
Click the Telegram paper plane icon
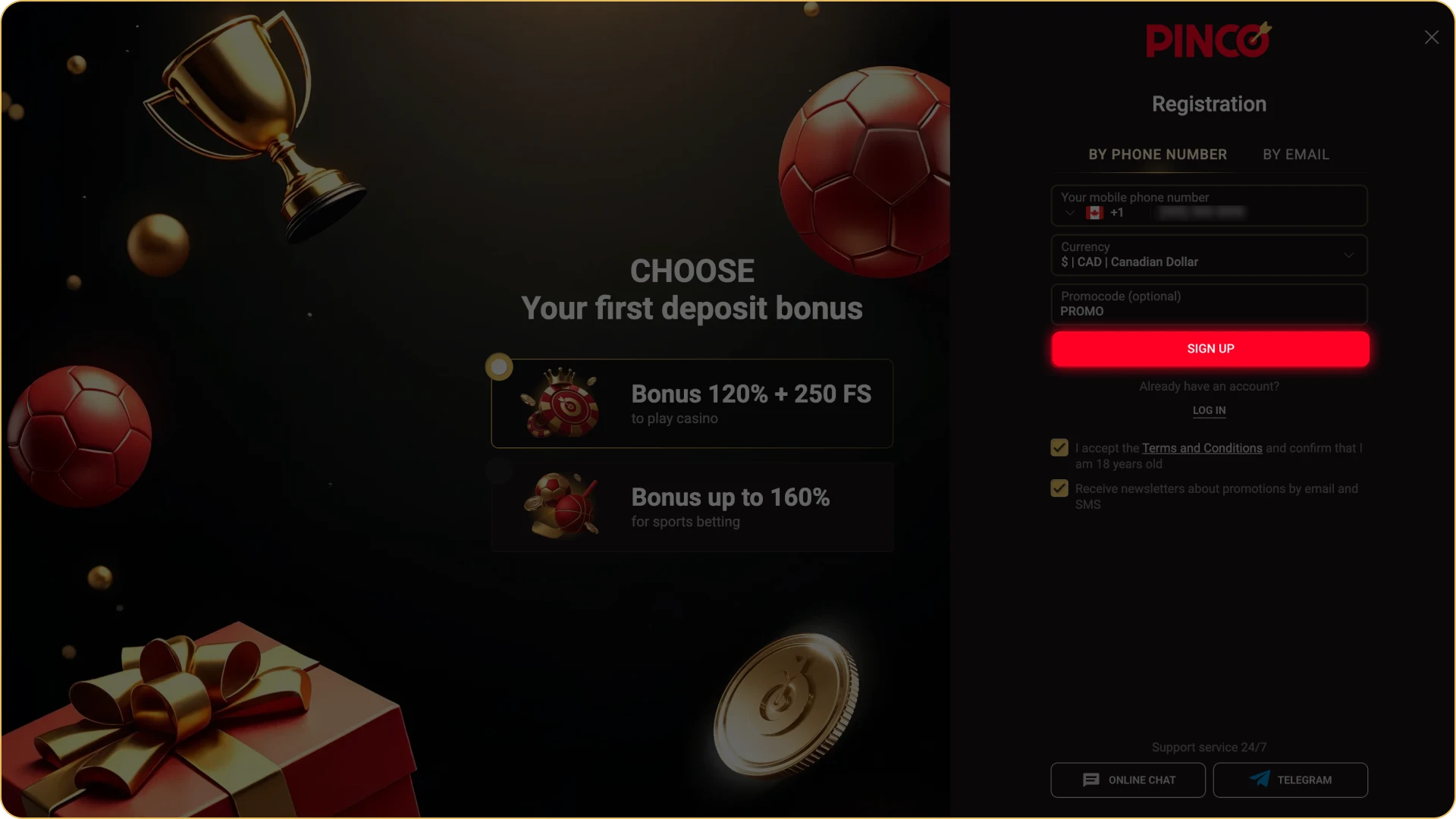(1260, 779)
